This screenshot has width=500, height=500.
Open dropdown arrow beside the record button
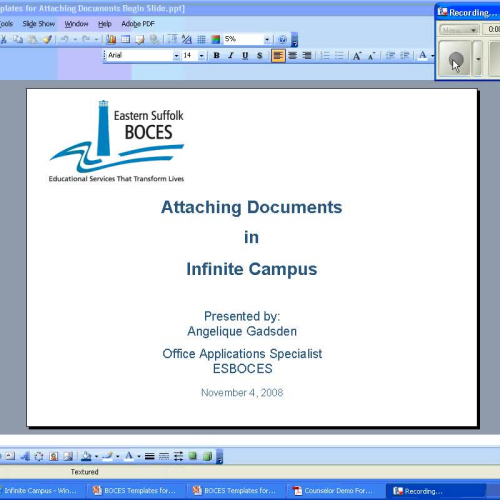coord(478,59)
